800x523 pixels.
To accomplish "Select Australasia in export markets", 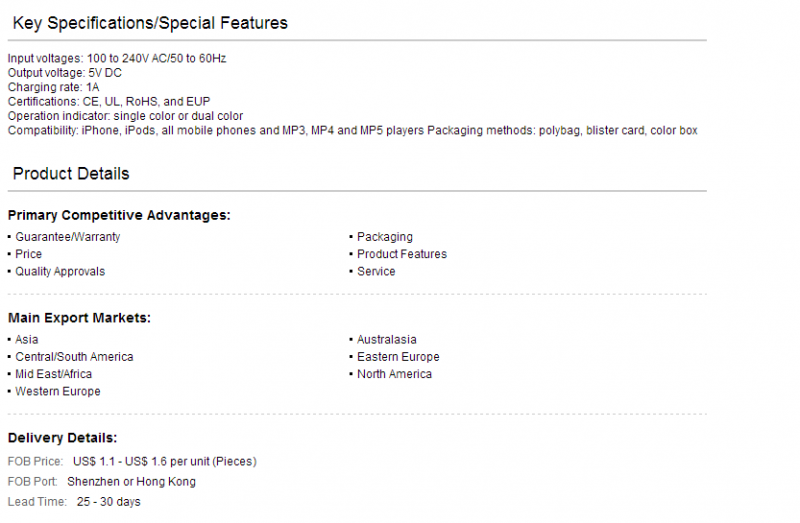I will click(386, 339).
